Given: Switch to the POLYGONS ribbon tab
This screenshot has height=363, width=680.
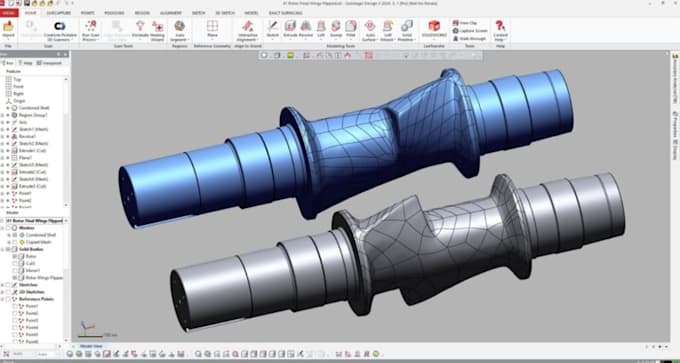Looking at the screenshot, I should (x=114, y=13).
